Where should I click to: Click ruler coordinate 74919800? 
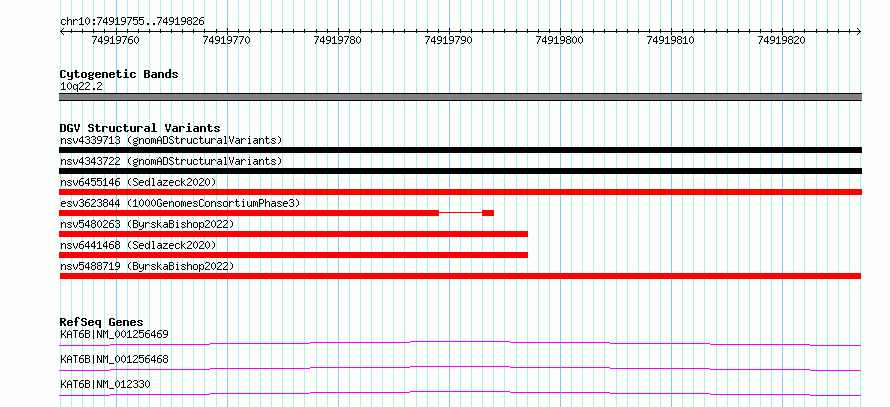click(x=559, y=40)
